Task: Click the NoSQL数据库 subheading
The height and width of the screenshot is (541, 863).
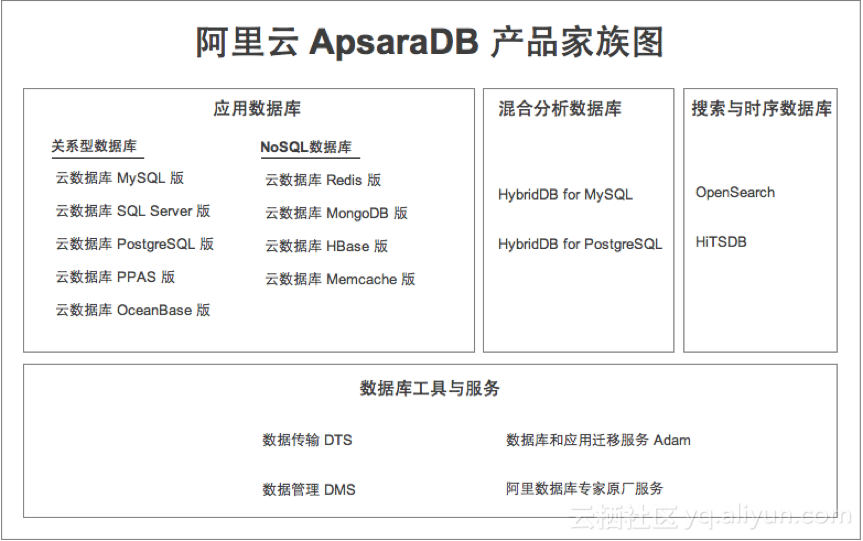Action: 305,147
